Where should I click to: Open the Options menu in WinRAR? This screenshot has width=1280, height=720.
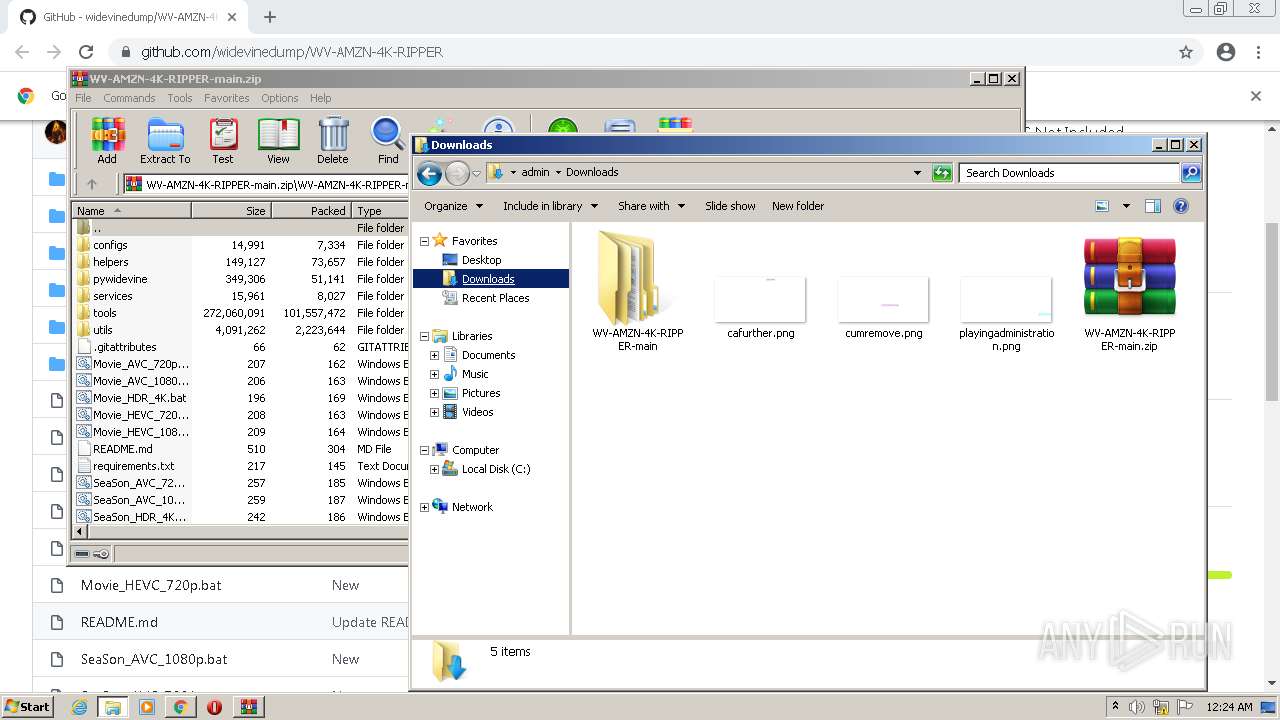(x=280, y=98)
